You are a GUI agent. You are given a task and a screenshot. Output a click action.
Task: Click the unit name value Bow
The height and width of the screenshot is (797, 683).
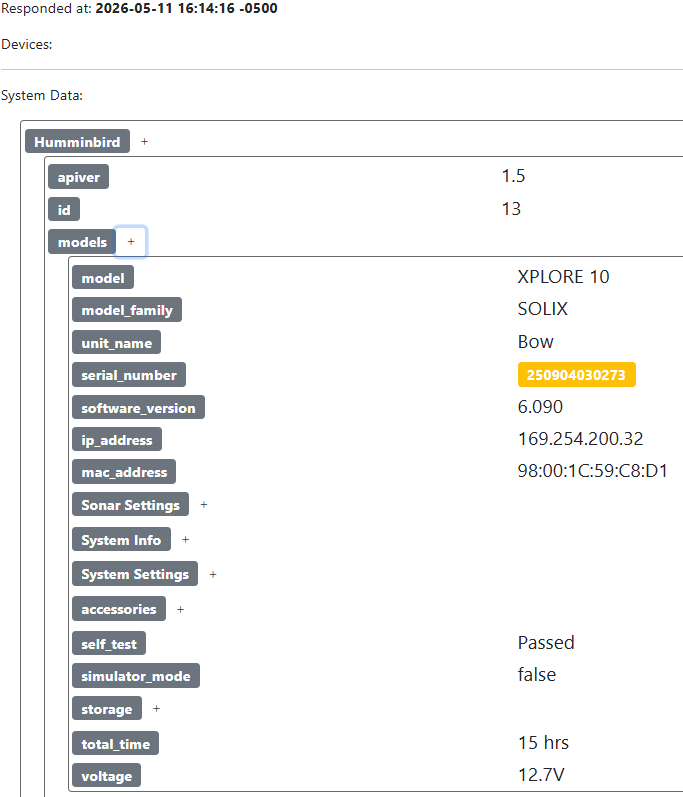535,342
